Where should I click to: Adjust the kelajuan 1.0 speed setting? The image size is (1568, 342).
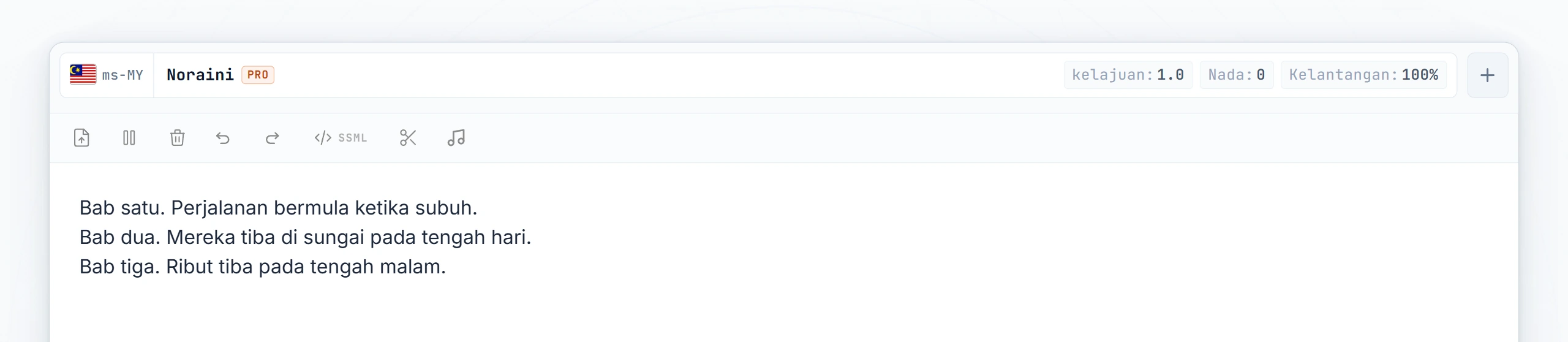(1128, 75)
